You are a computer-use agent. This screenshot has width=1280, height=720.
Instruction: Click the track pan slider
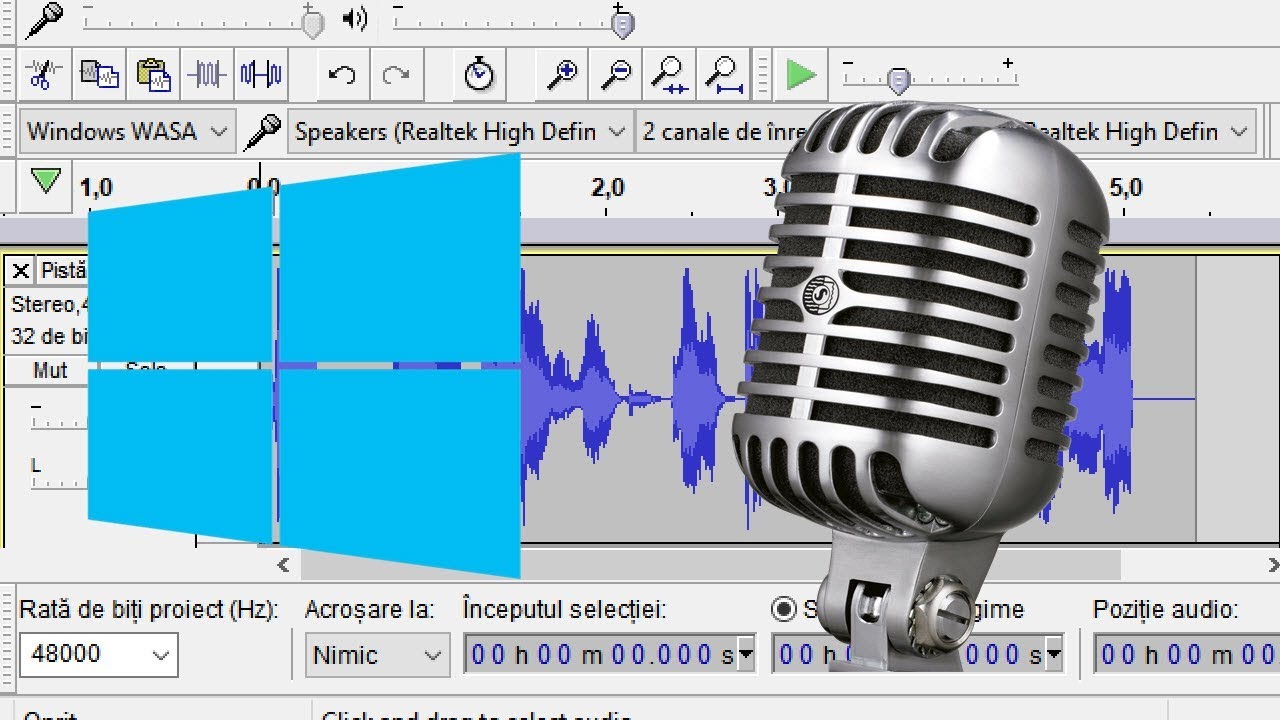click(58, 474)
